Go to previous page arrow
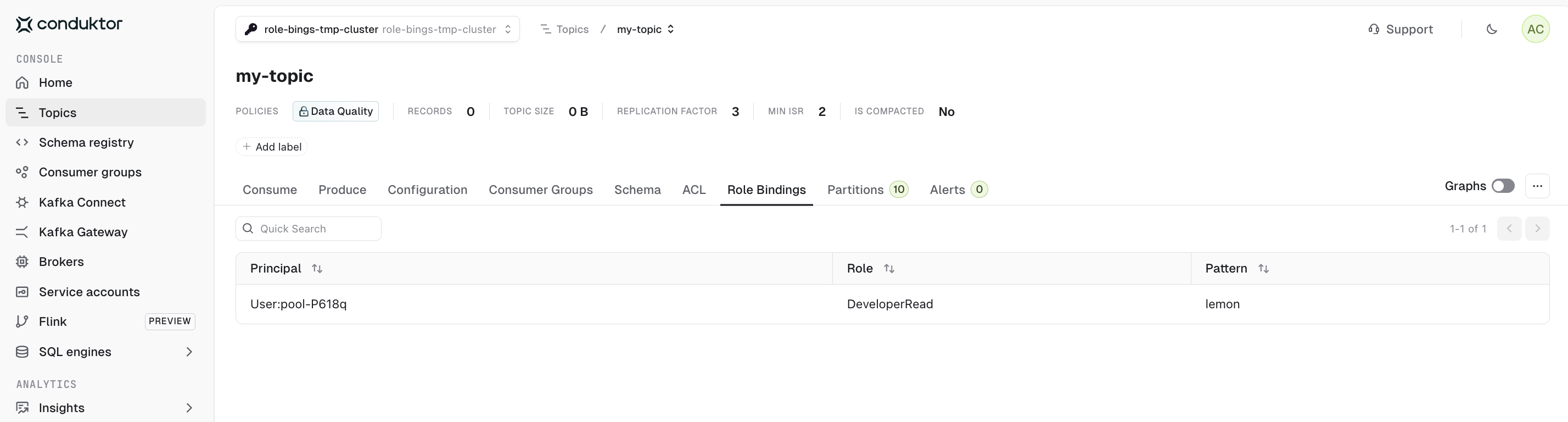This screenshot has height=422, width=1568. pyautogui.click(x=1509, y=229)
